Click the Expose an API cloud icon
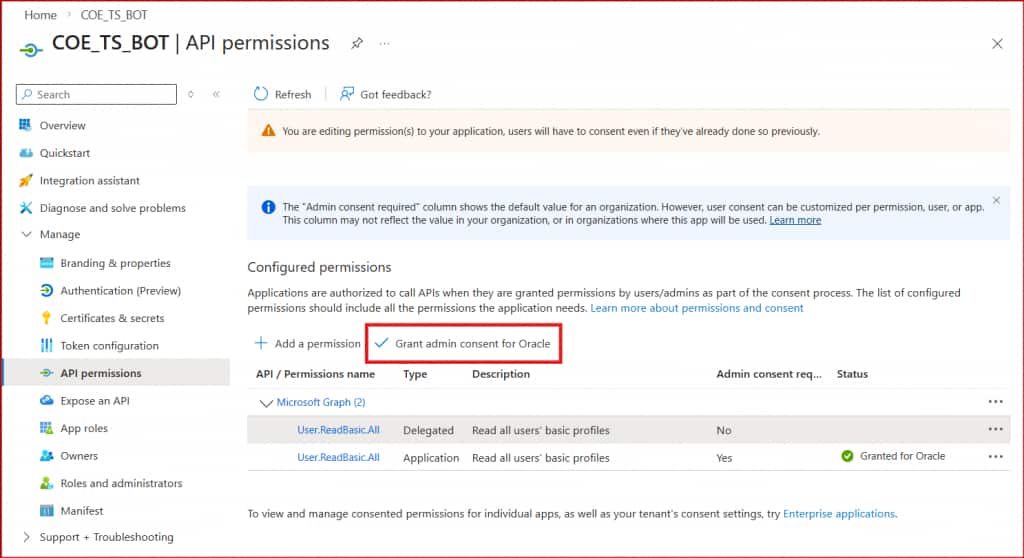 pyautogui.click(x=46, y=401)
